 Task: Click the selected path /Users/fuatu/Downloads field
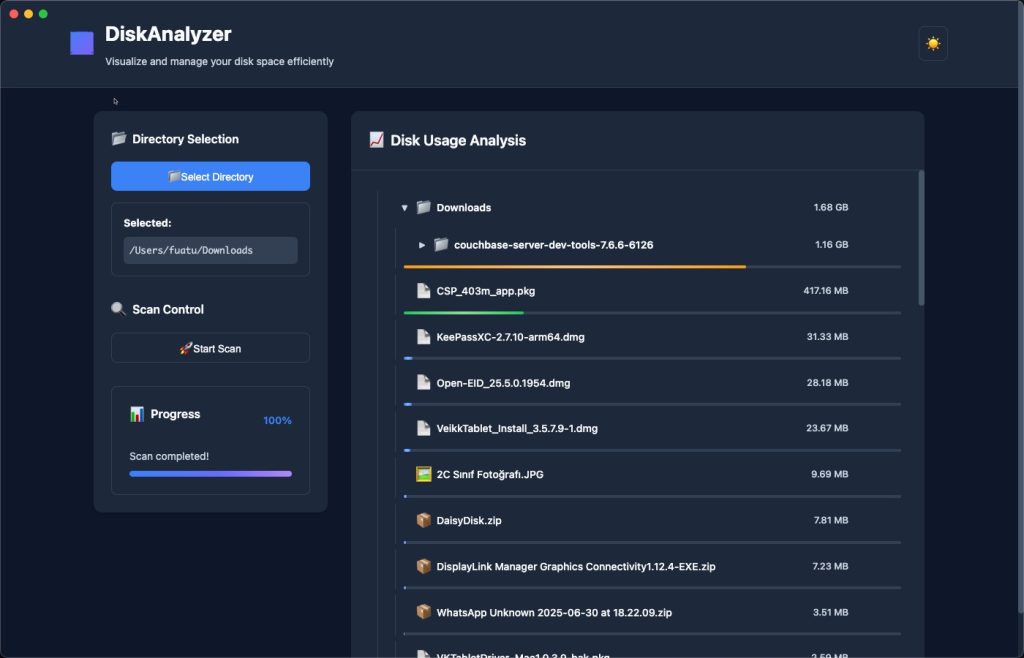[210, 250]
